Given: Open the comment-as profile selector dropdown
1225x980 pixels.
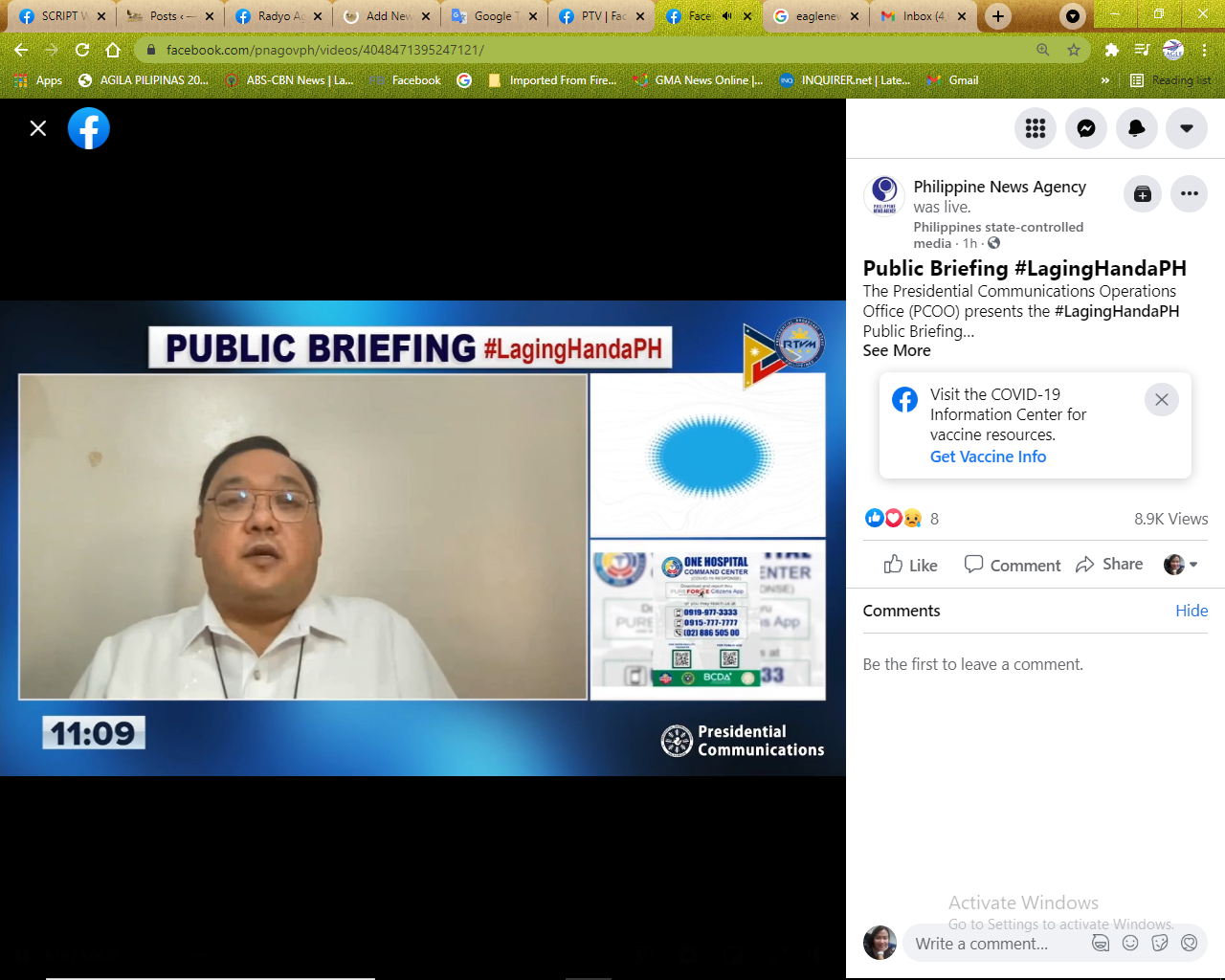Looking at the screenshot, I should (x=1181, y=565).
